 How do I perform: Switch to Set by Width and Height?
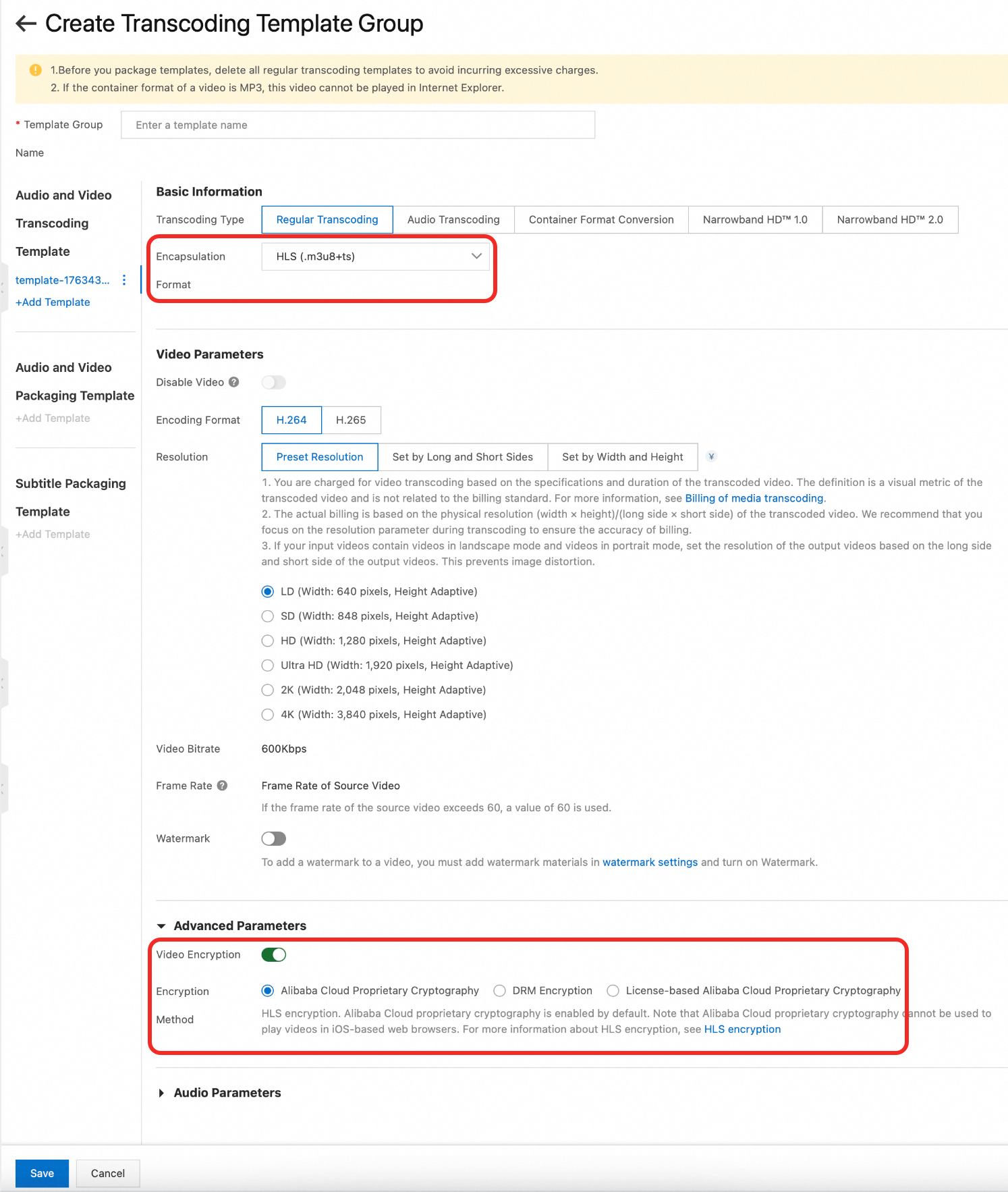click(623, 457)
